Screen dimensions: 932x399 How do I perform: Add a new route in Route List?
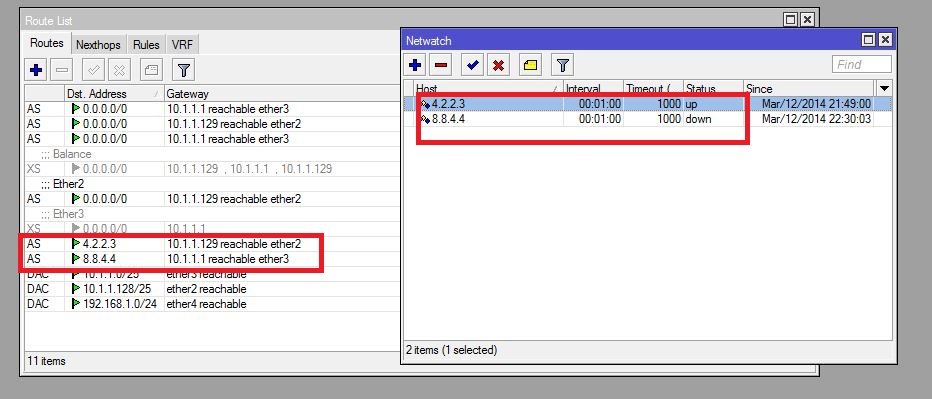tap(36, 71)
